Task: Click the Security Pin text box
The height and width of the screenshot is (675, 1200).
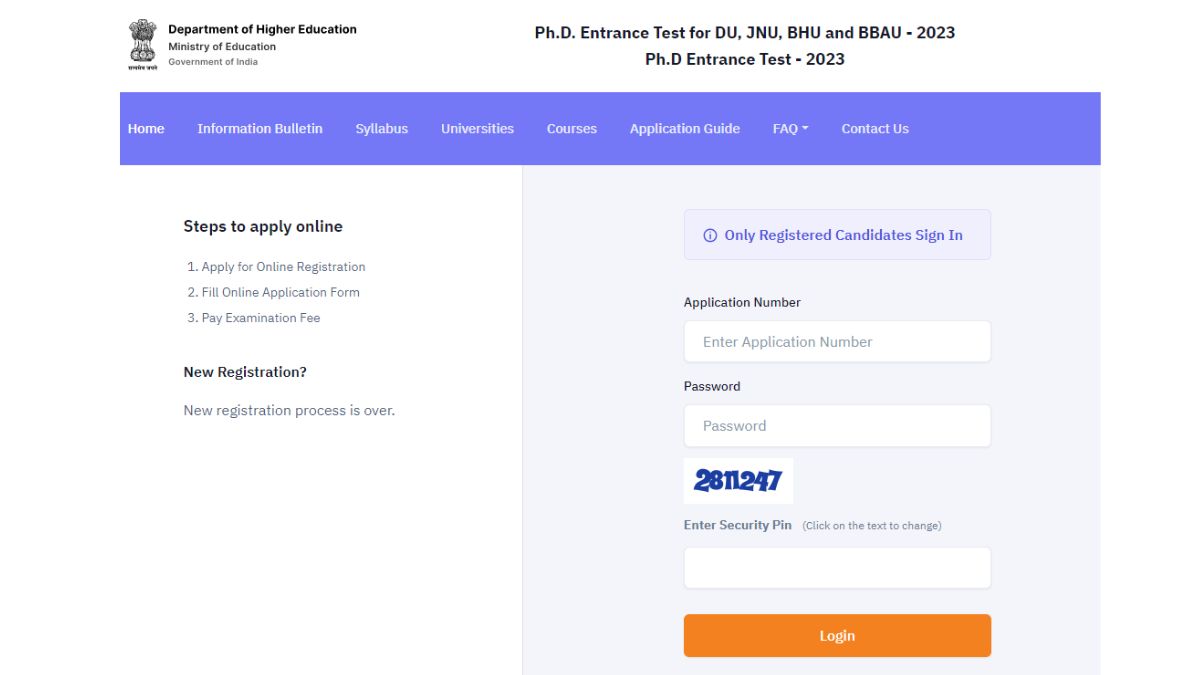Action: click(837, 568)
